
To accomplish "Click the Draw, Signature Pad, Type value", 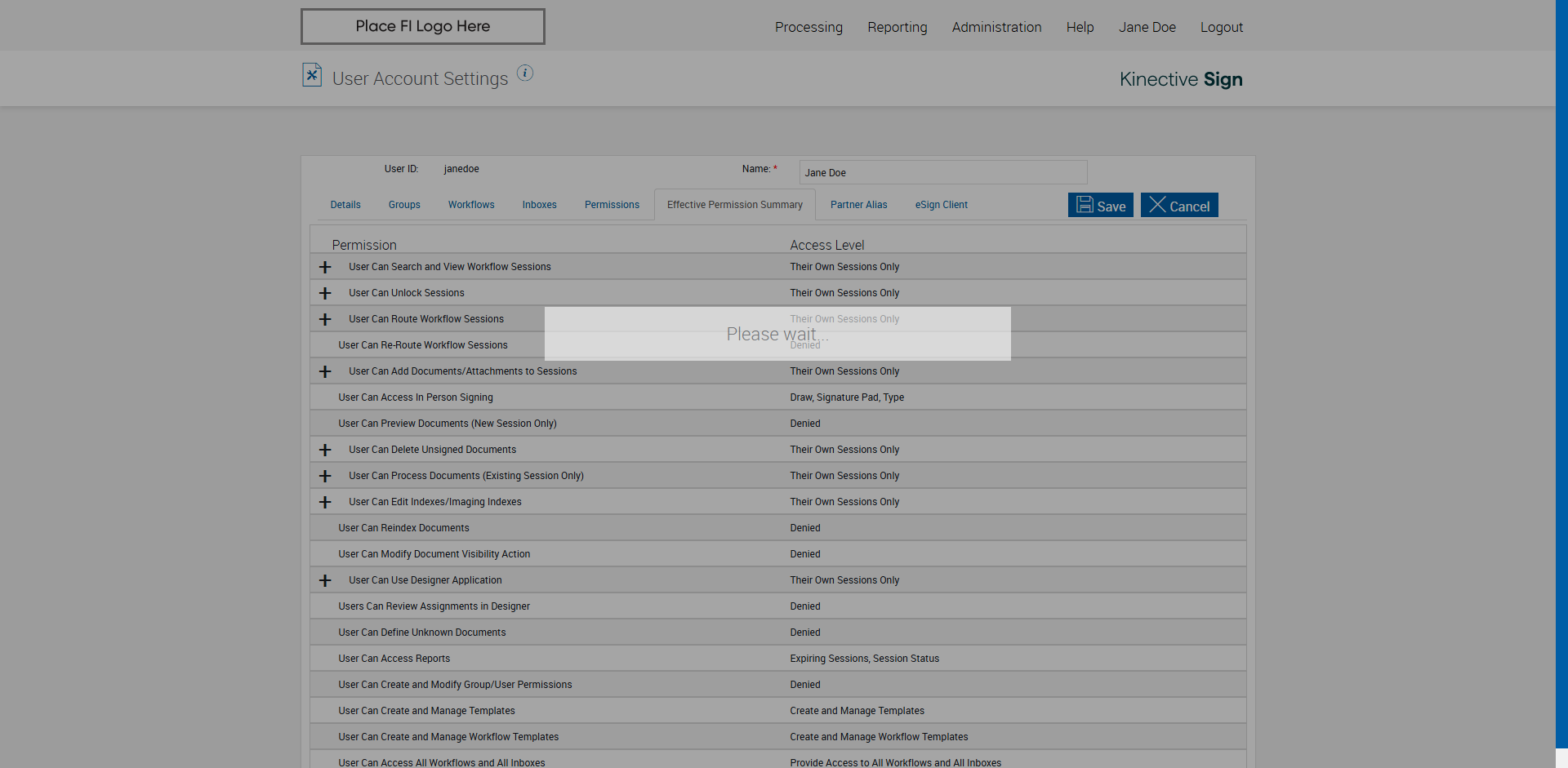I will (847, 397).
